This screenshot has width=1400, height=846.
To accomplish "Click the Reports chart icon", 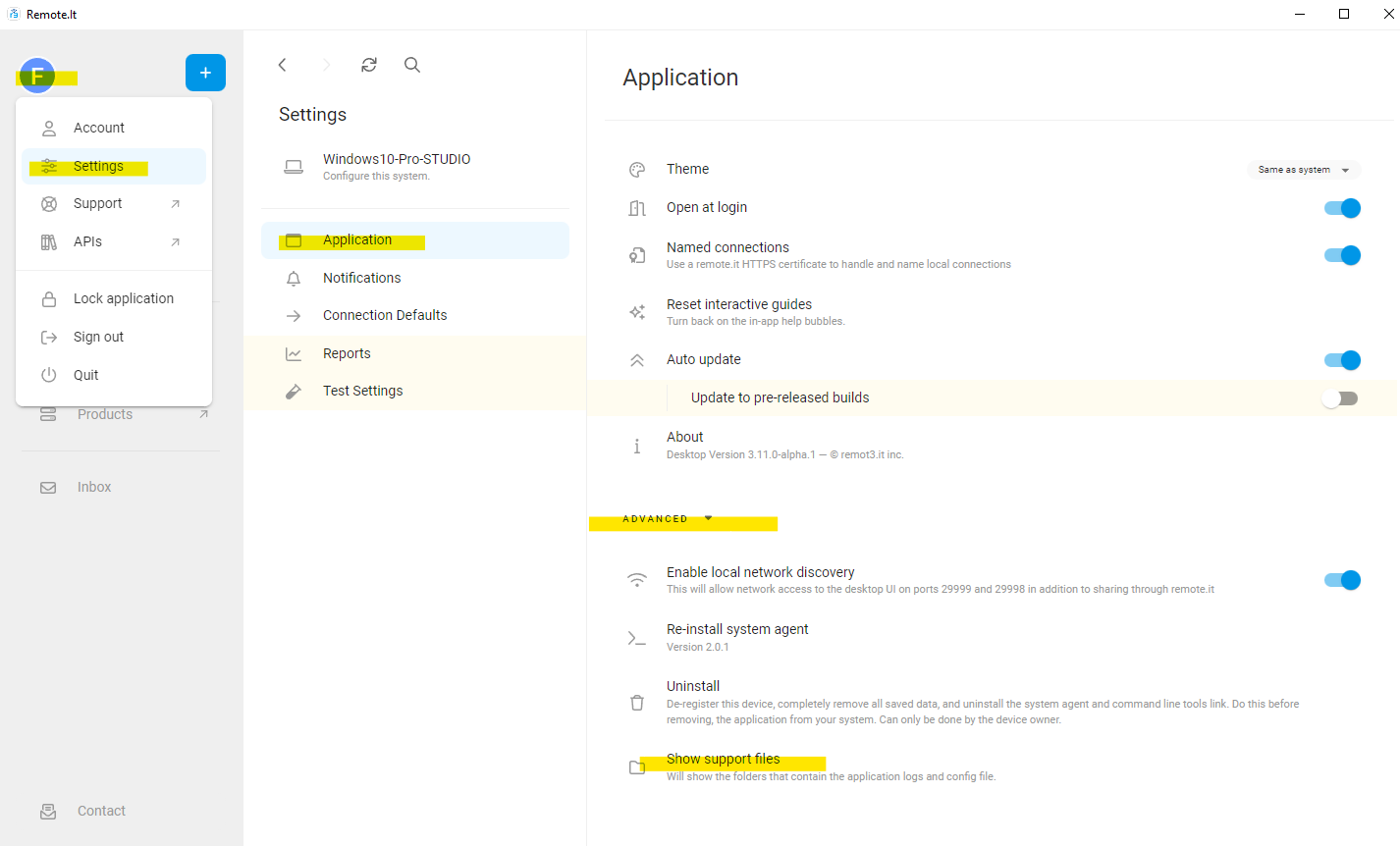I will (x=294, y=354).
